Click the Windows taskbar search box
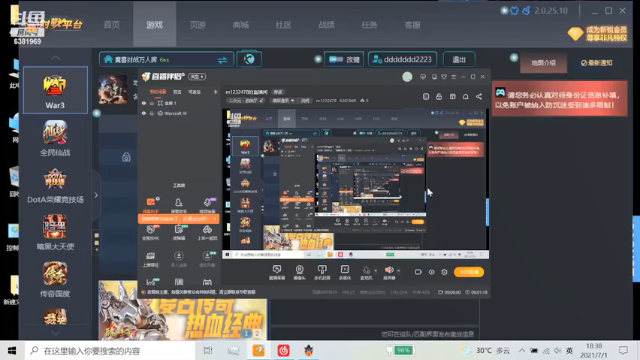The height and width of the screenshot is (360, 640). point(110,351)
